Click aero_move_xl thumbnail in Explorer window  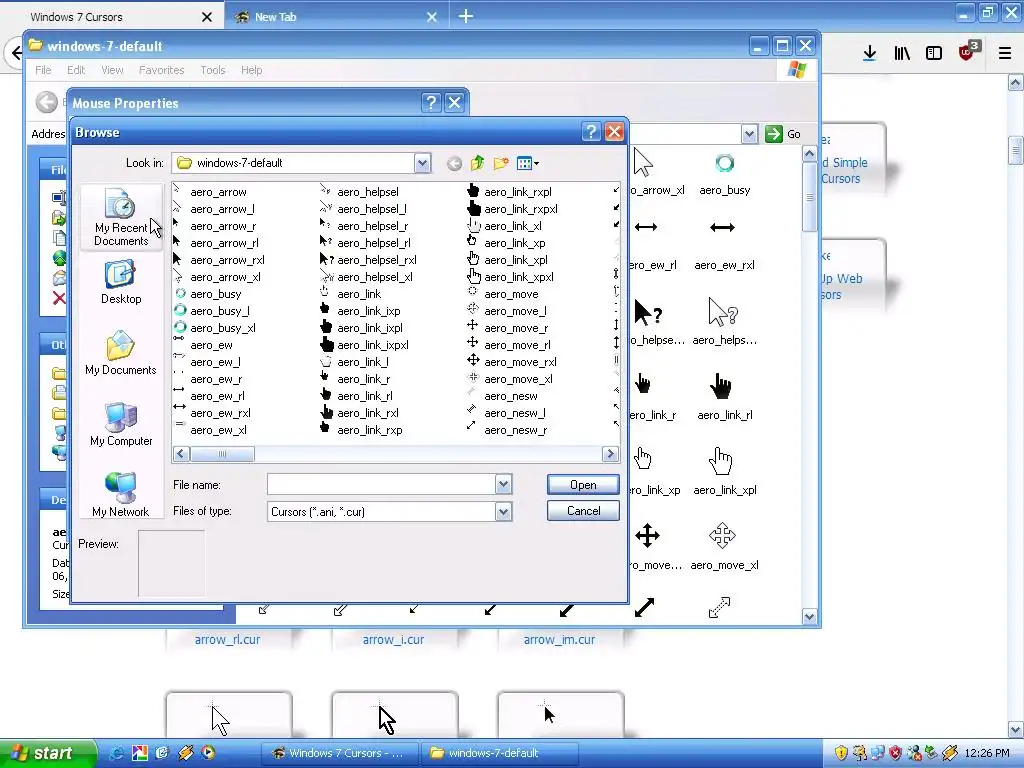tap(724, 547)
